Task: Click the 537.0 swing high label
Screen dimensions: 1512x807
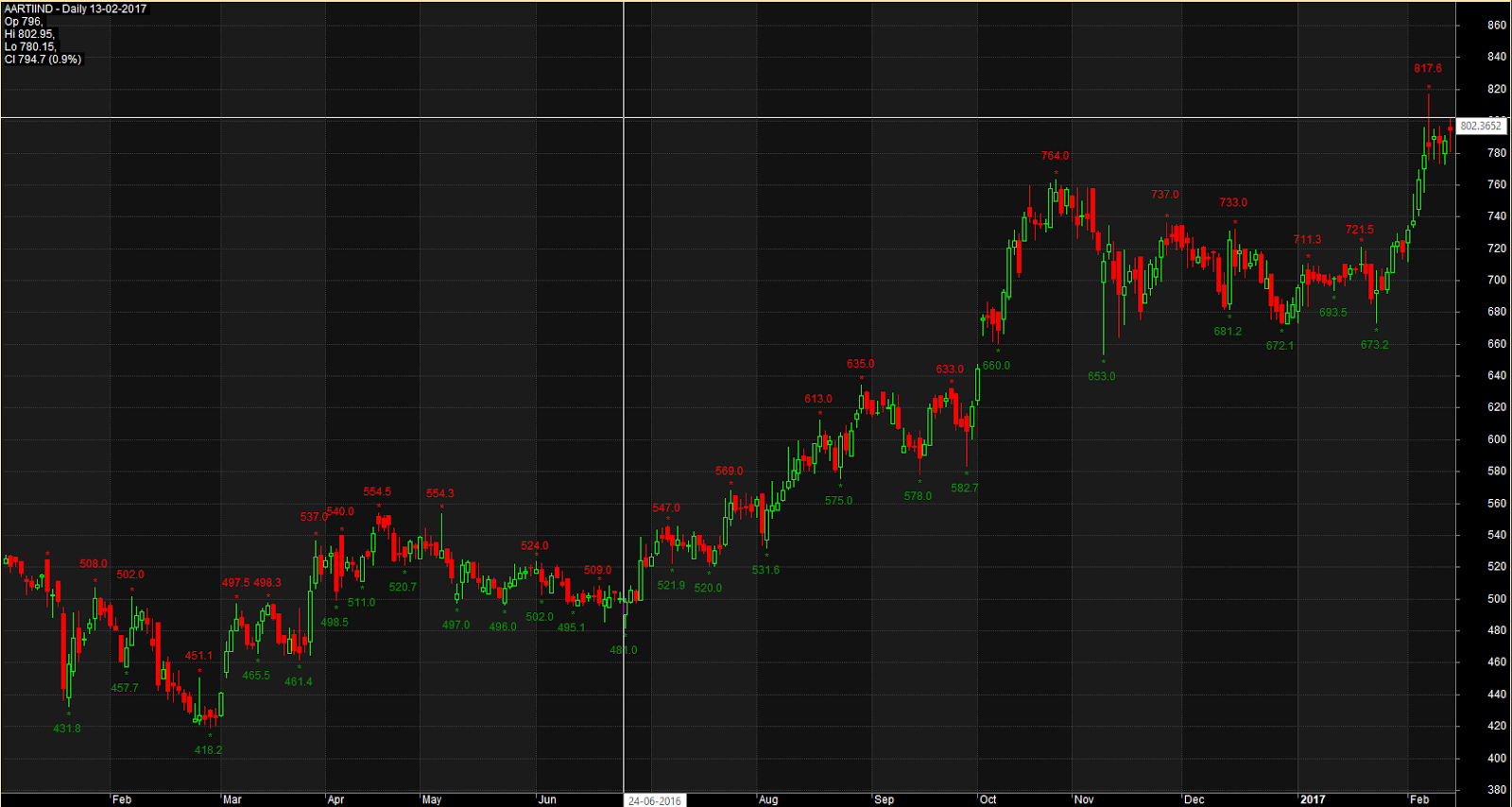Action: click(x=313, y=517)
